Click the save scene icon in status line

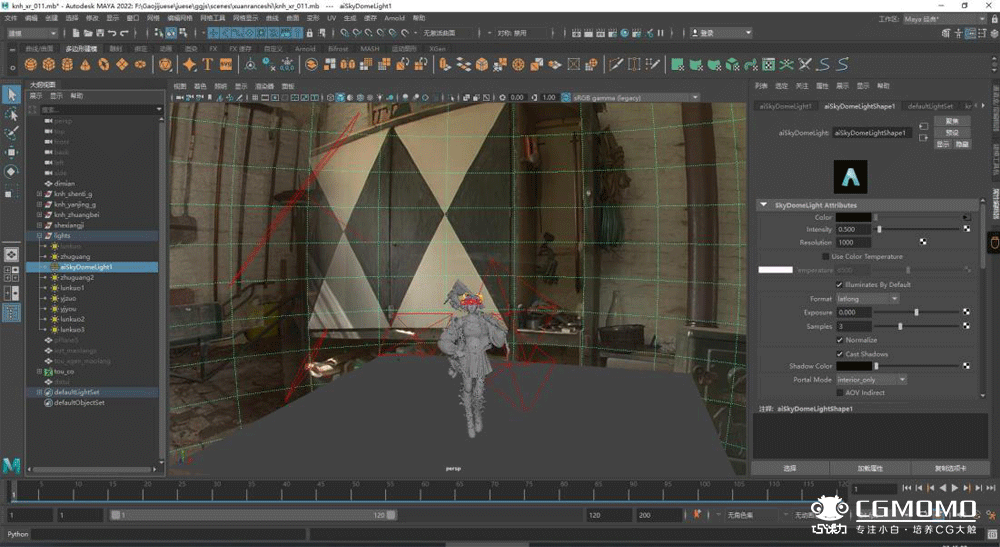pos(99,33)
